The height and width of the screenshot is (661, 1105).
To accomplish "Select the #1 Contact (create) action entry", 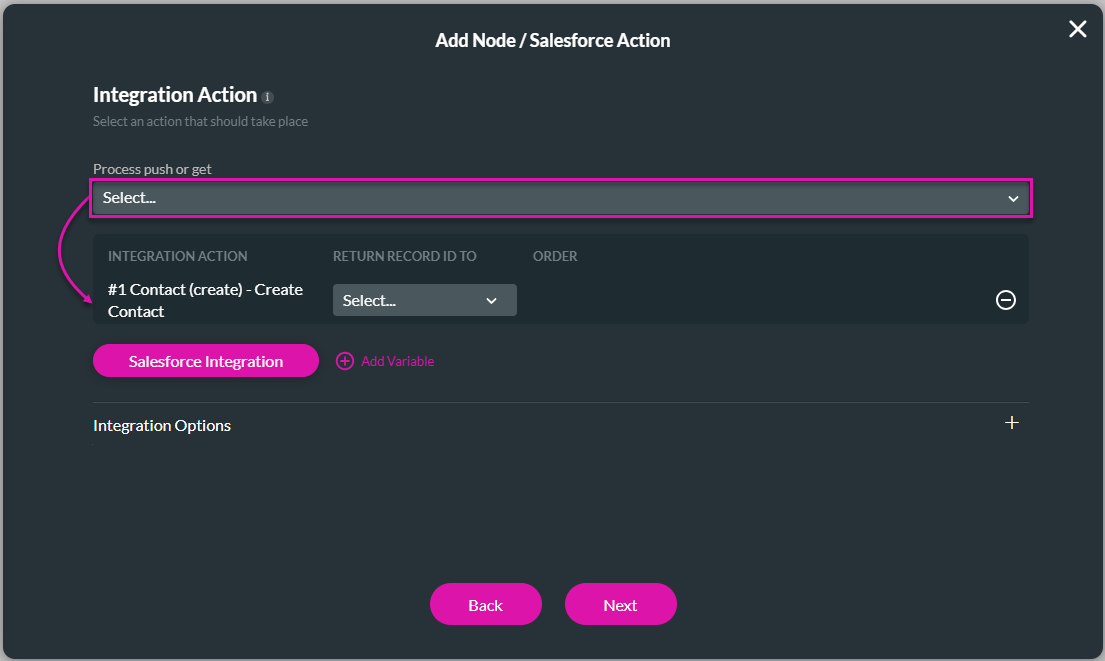I will (205, 300).
